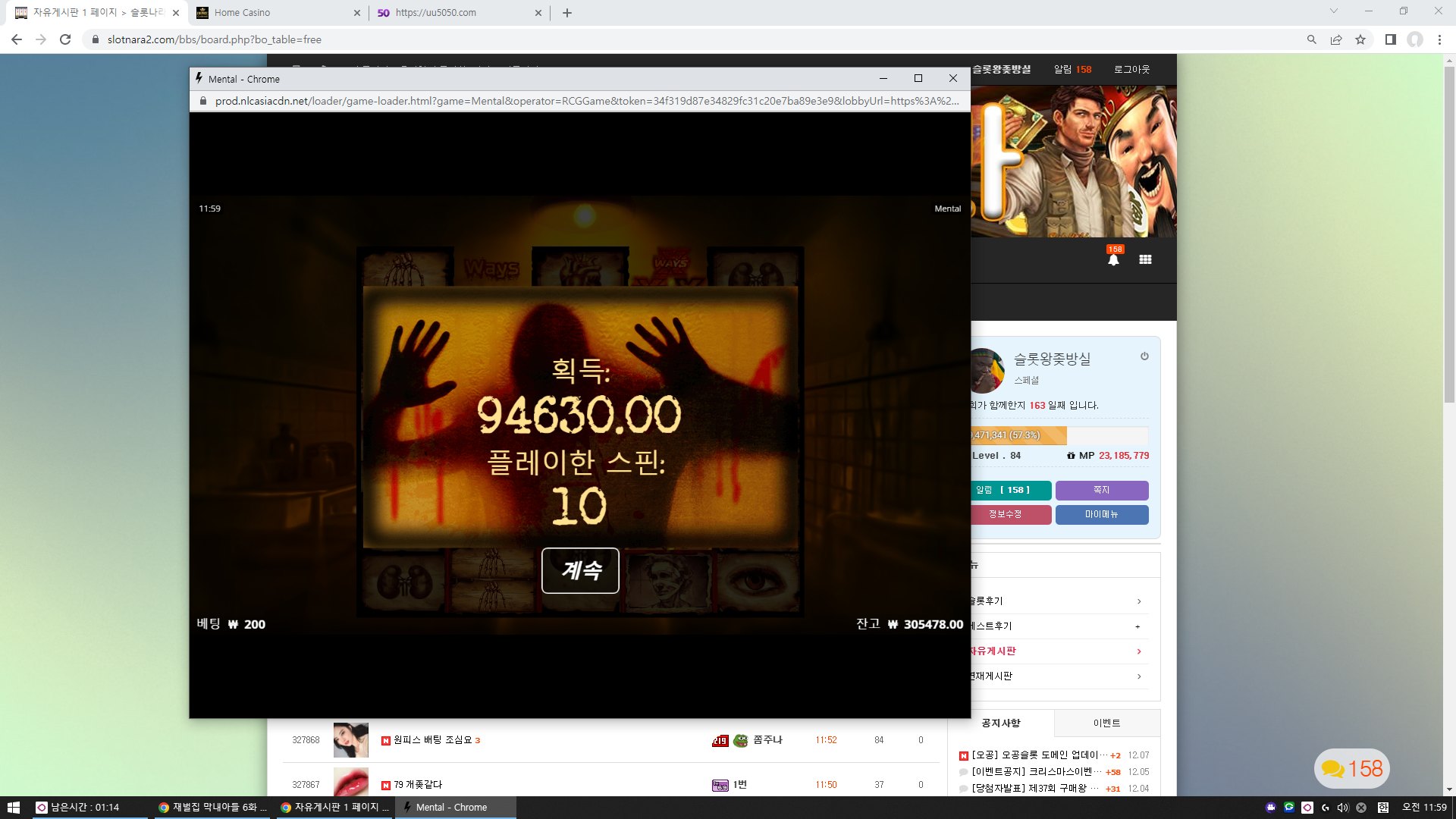Screen dimensions: 1456x819
Task: Click the browser back arrow
Action: [17, 39]
